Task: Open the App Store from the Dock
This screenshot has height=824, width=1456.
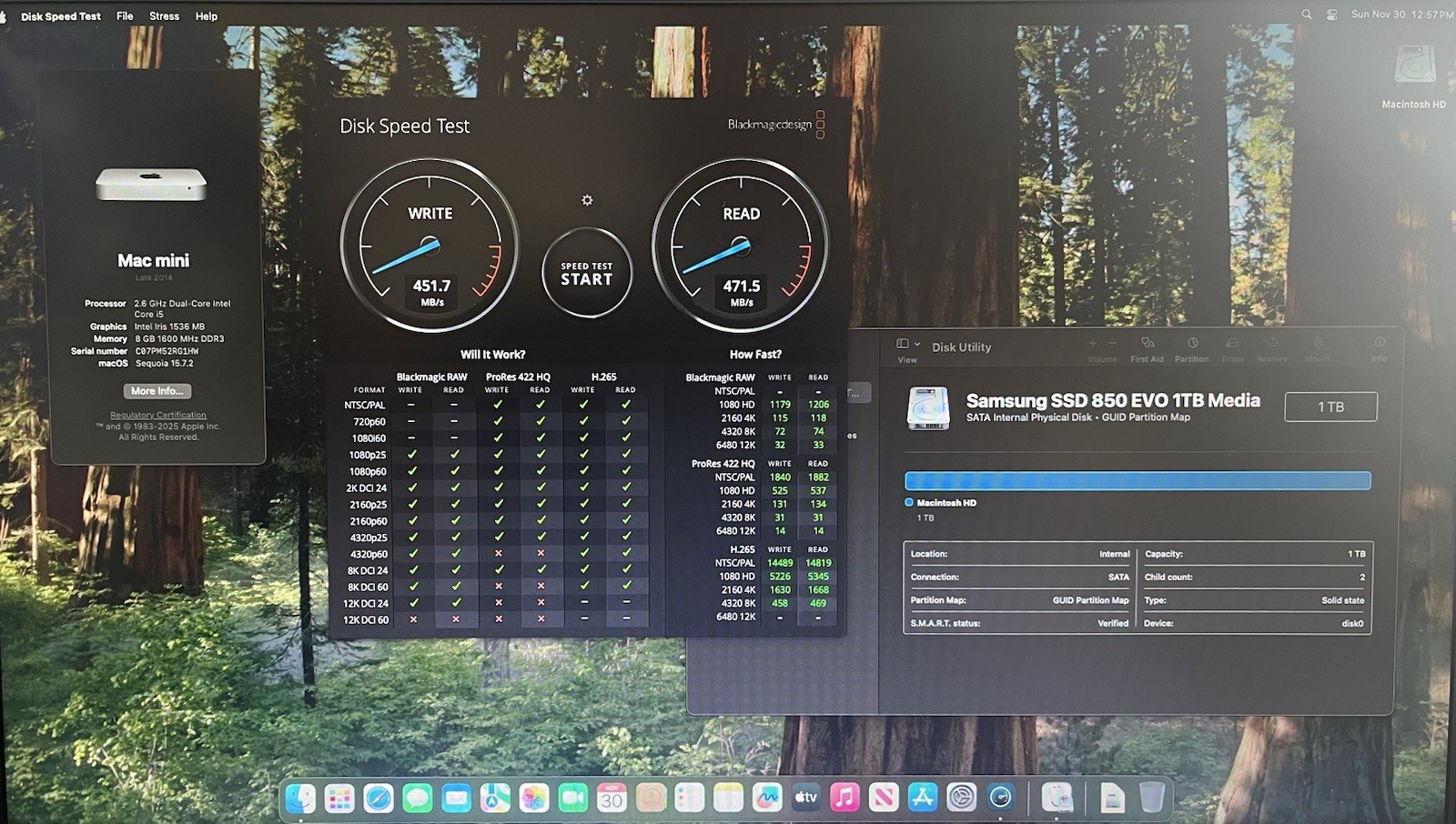Action: [923, 799]
